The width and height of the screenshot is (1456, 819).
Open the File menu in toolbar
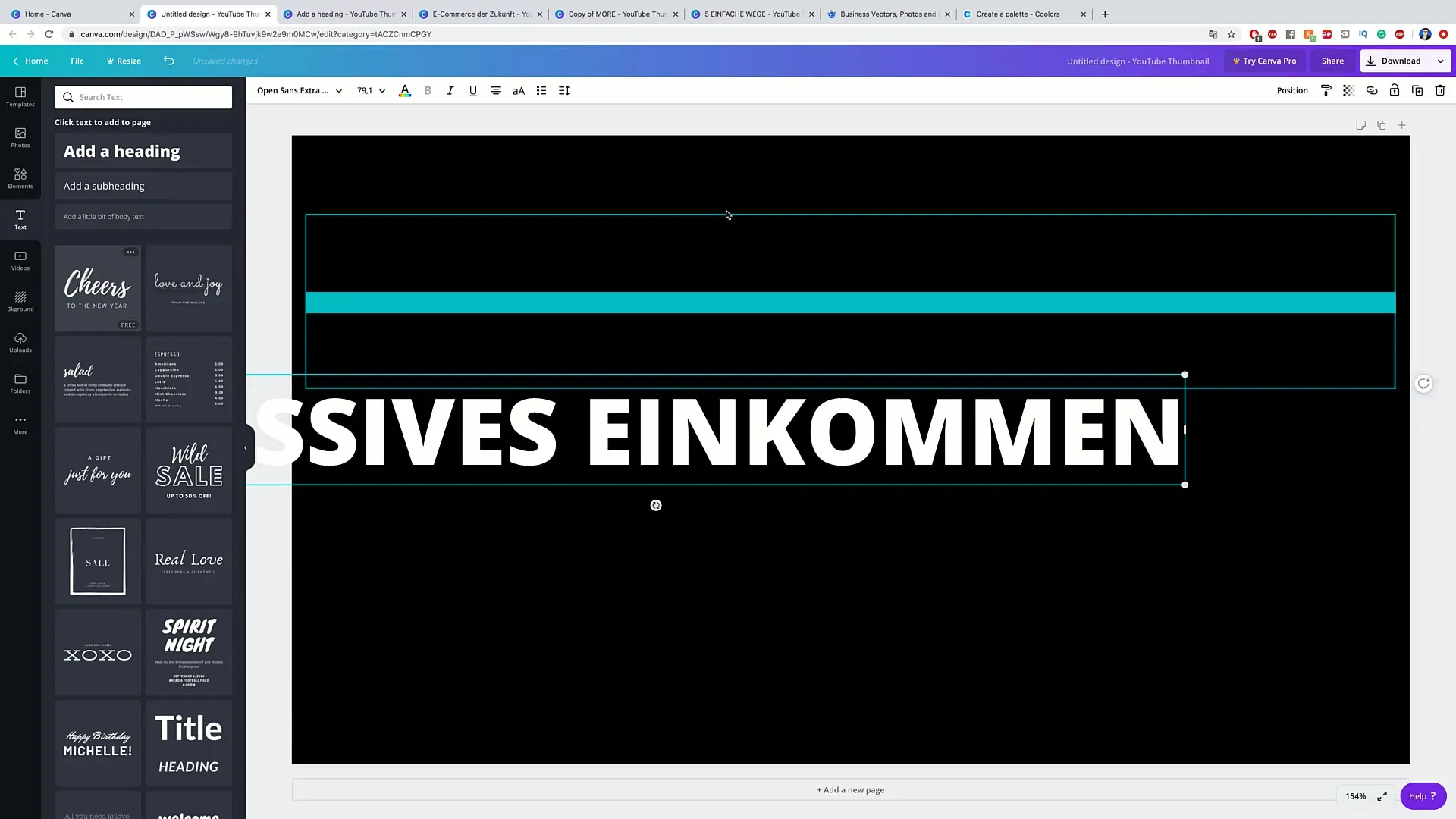point(77,61)
